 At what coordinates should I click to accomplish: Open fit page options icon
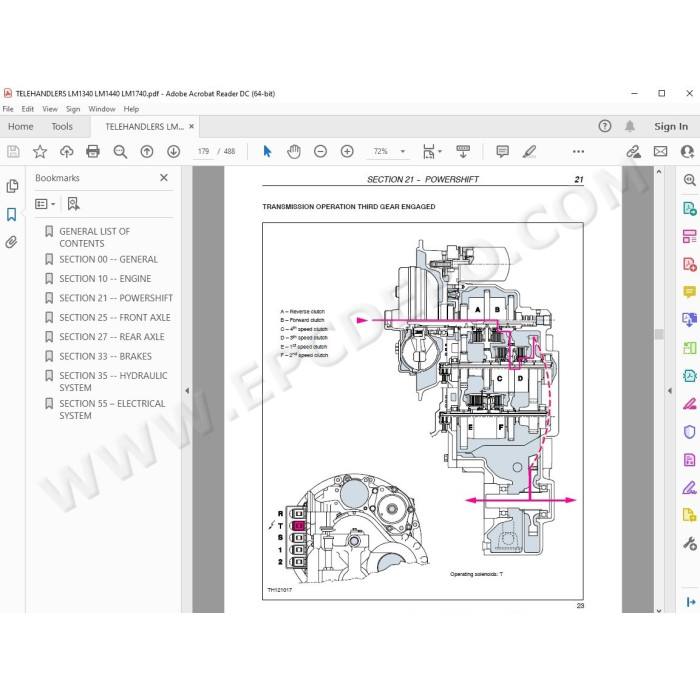[x=429, y=152]
